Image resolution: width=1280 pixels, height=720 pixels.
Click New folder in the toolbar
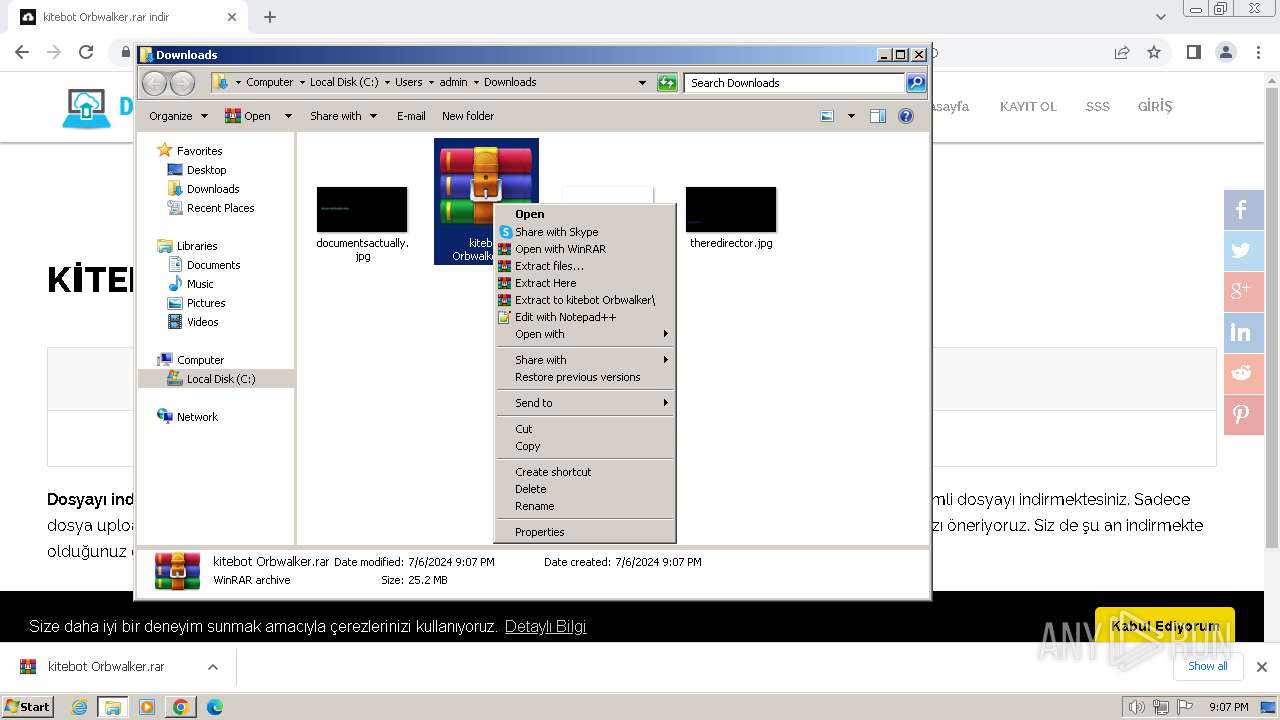(468, 116)
